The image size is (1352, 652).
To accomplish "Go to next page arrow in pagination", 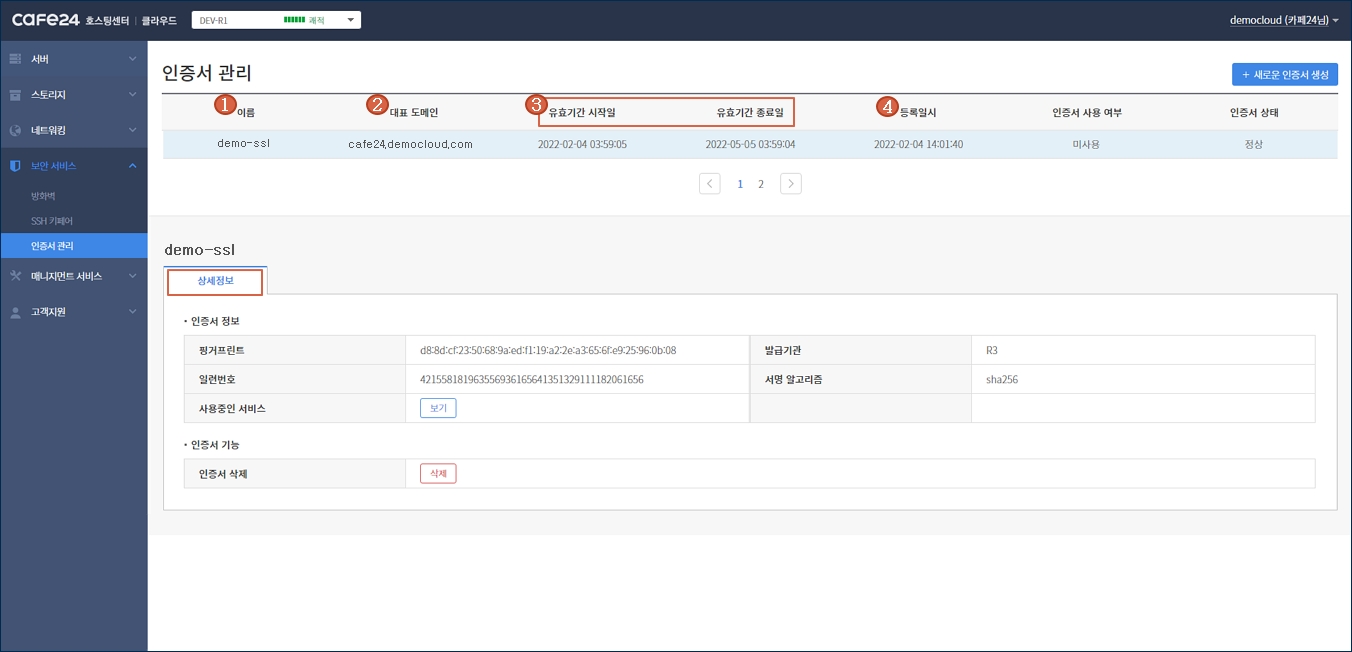I will tap(791, 184).
